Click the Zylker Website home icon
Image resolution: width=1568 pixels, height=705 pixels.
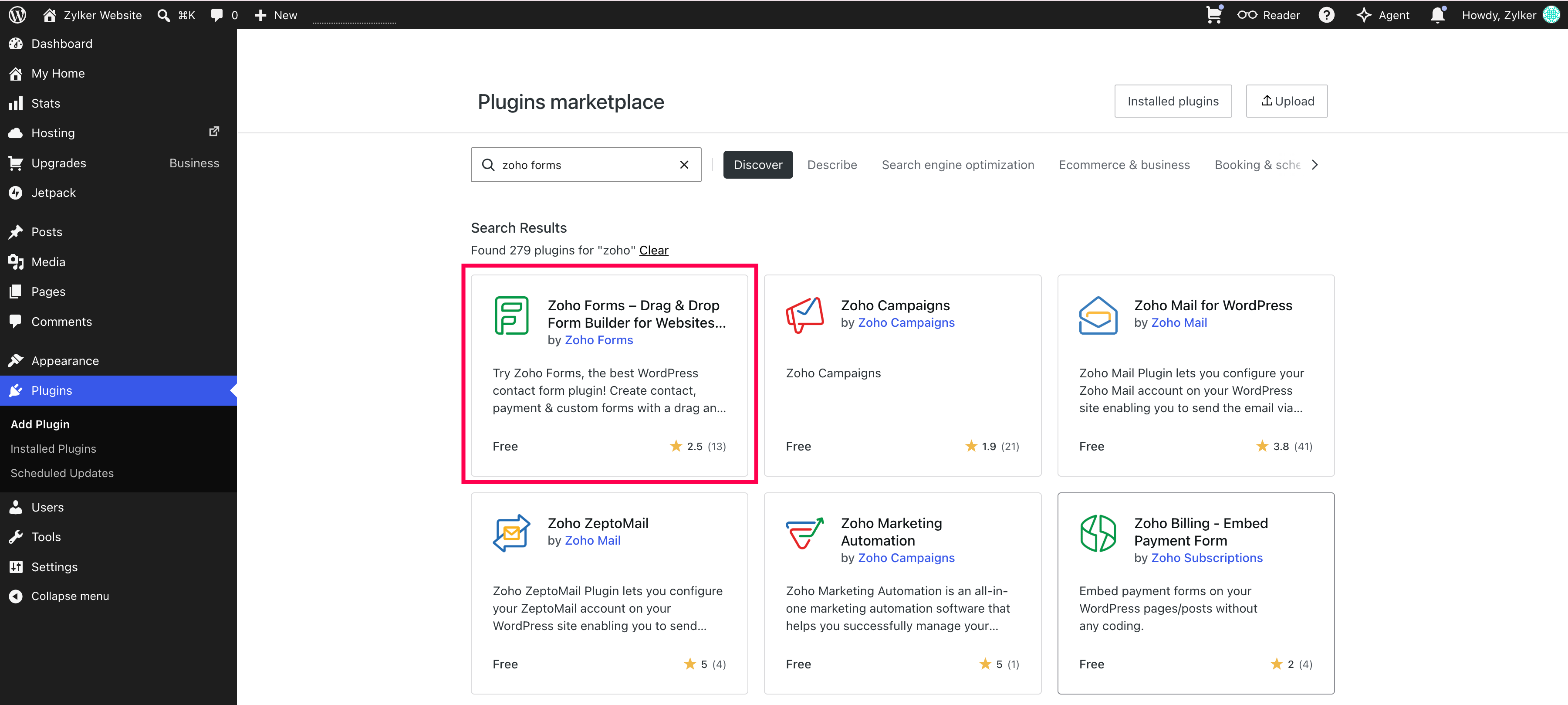click(49, 15)
